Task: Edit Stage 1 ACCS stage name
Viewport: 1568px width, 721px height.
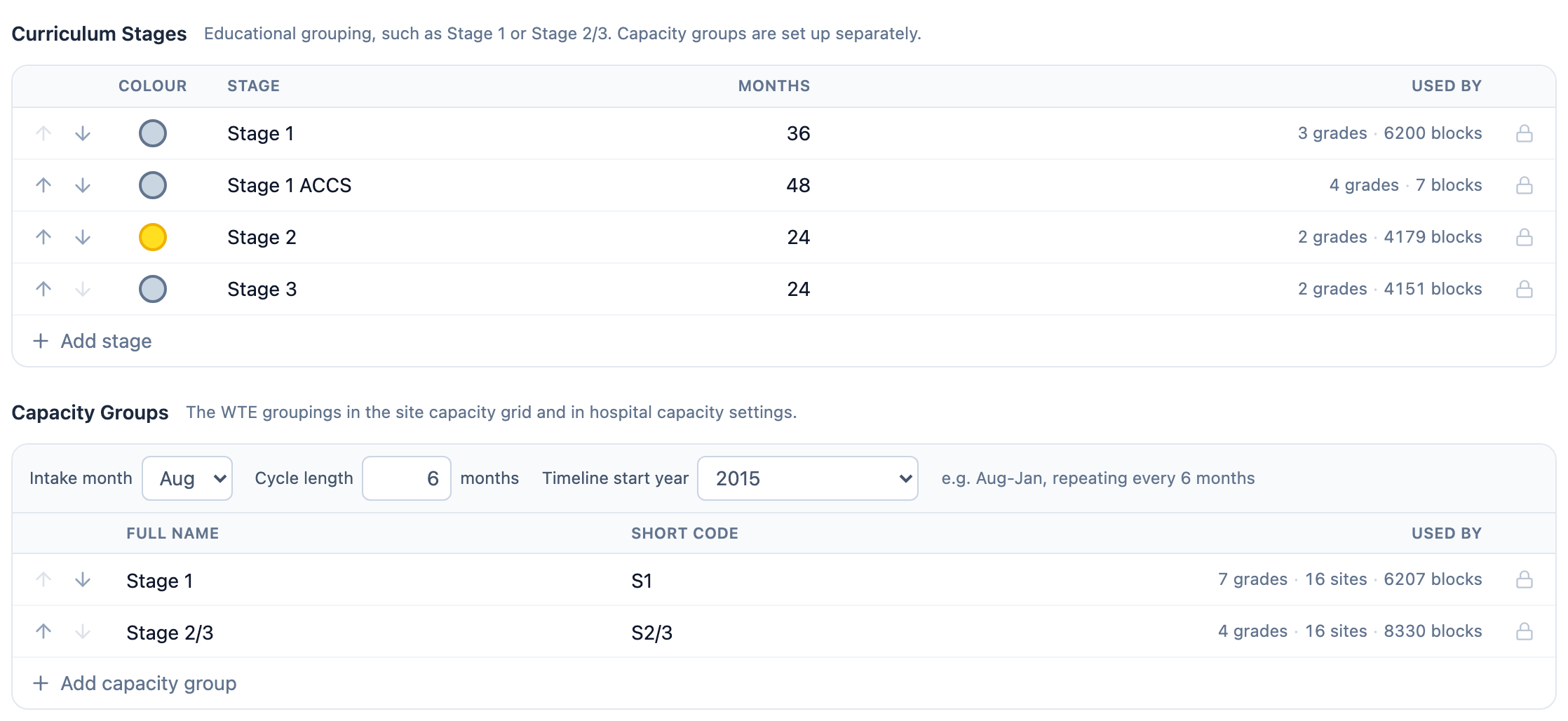Action: (x=290, y=185)
